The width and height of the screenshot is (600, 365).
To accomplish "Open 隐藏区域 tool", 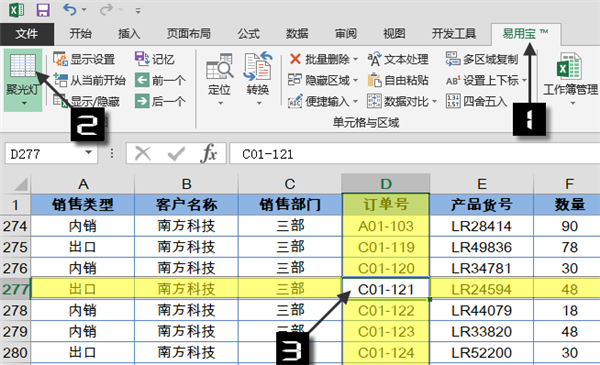I will pyautogui.click(x=323, y=80).
